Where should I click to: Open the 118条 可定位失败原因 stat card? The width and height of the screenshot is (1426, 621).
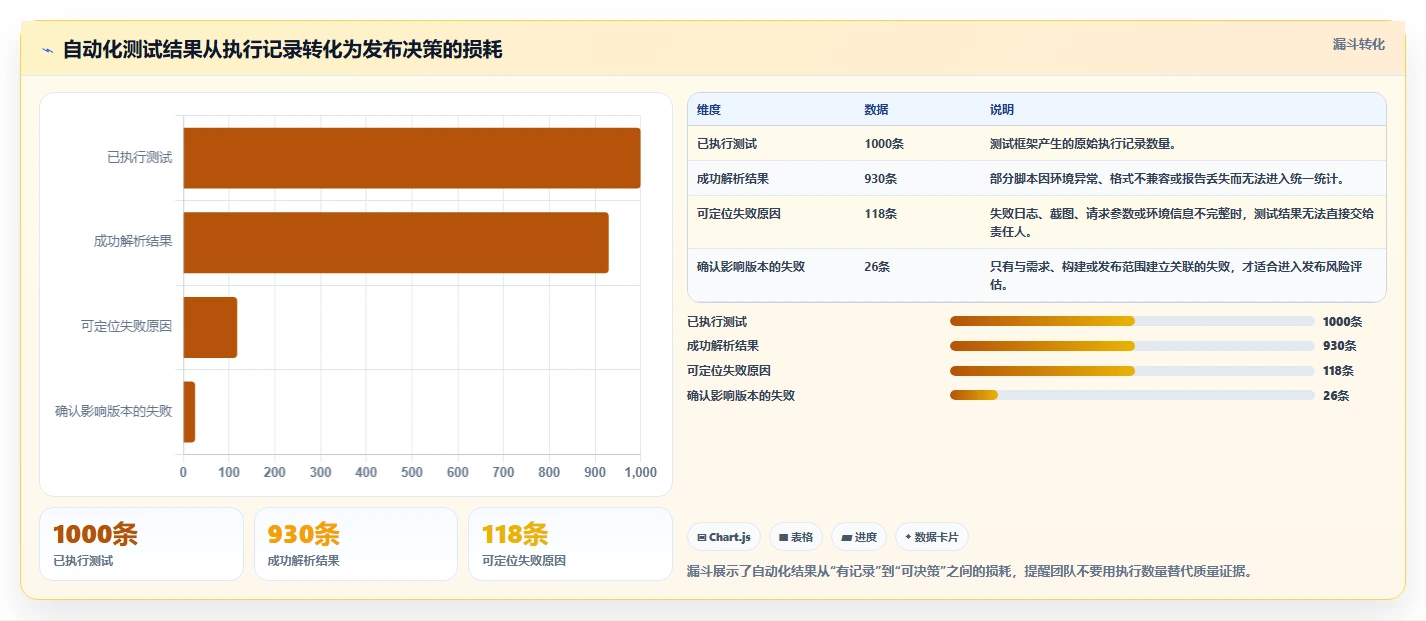pos(570,544)
